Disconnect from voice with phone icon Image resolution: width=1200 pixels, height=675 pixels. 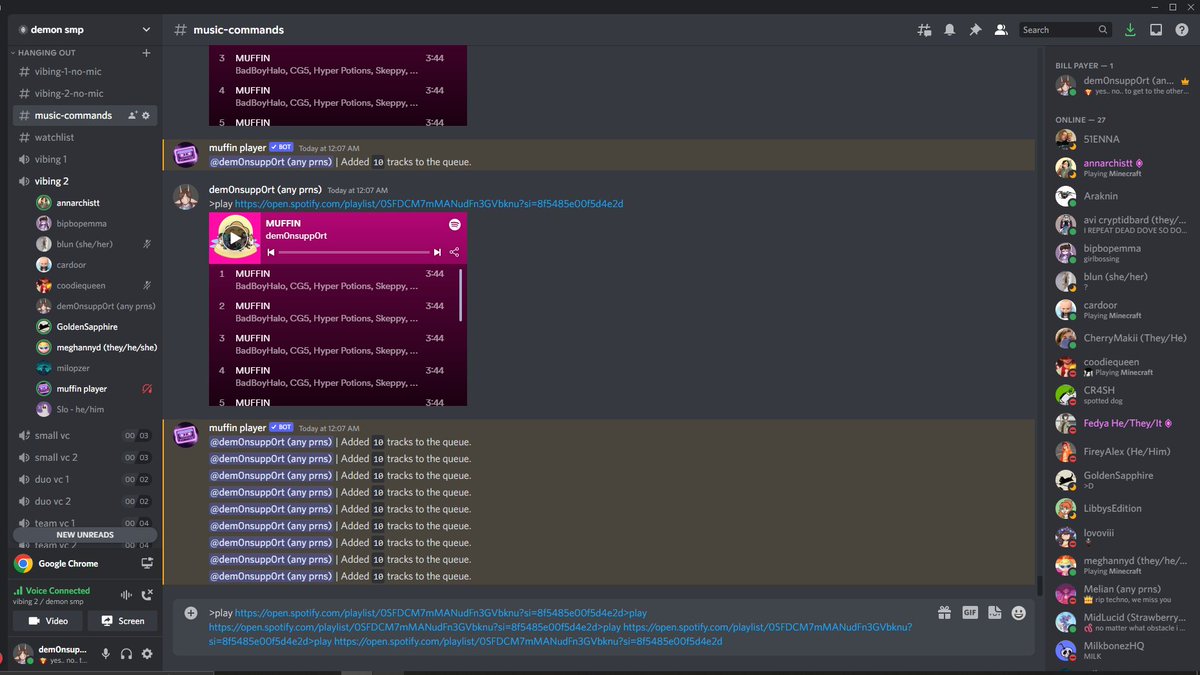tap(147, 595)
